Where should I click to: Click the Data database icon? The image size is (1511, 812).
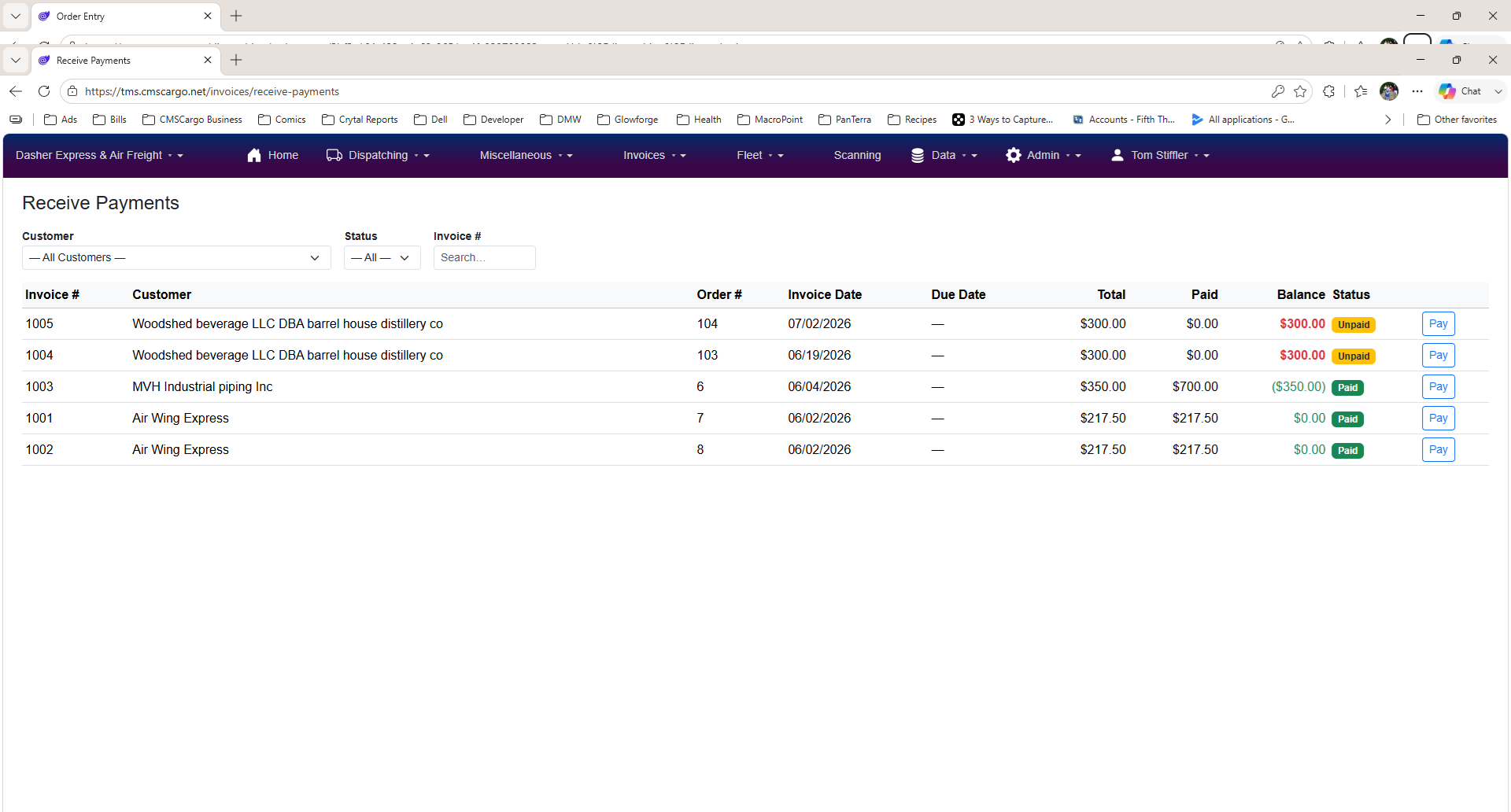918,156
